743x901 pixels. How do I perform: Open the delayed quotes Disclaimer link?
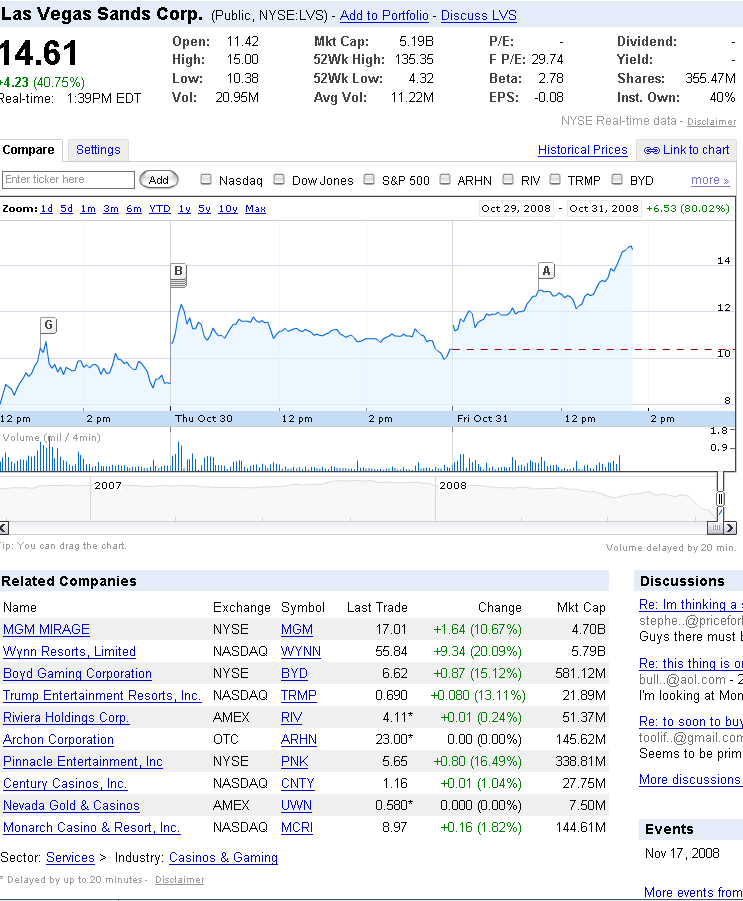click(x=179, y=880)
